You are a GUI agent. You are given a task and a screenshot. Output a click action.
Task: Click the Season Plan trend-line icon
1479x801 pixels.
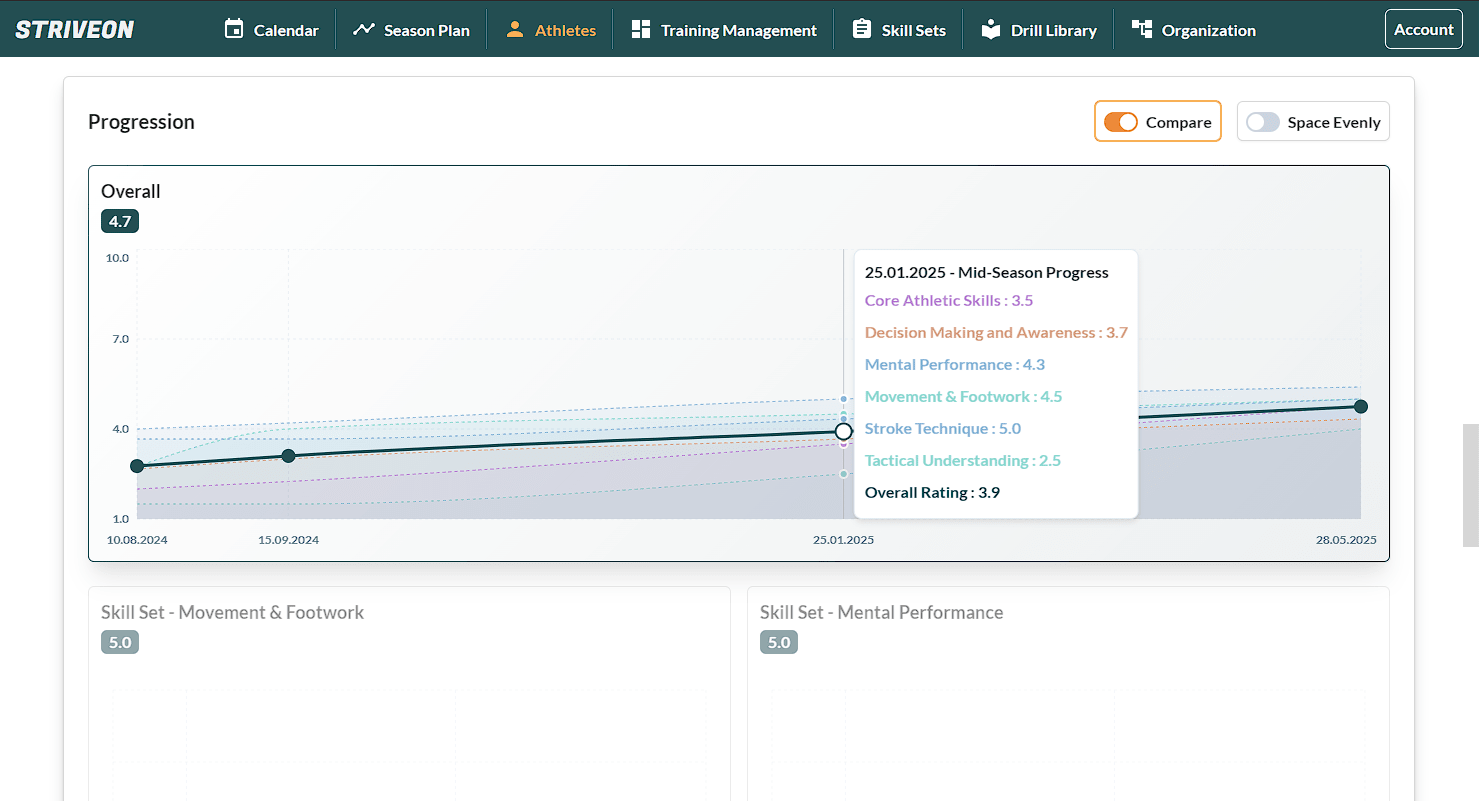pyautogui.click(x=364, y=29)
